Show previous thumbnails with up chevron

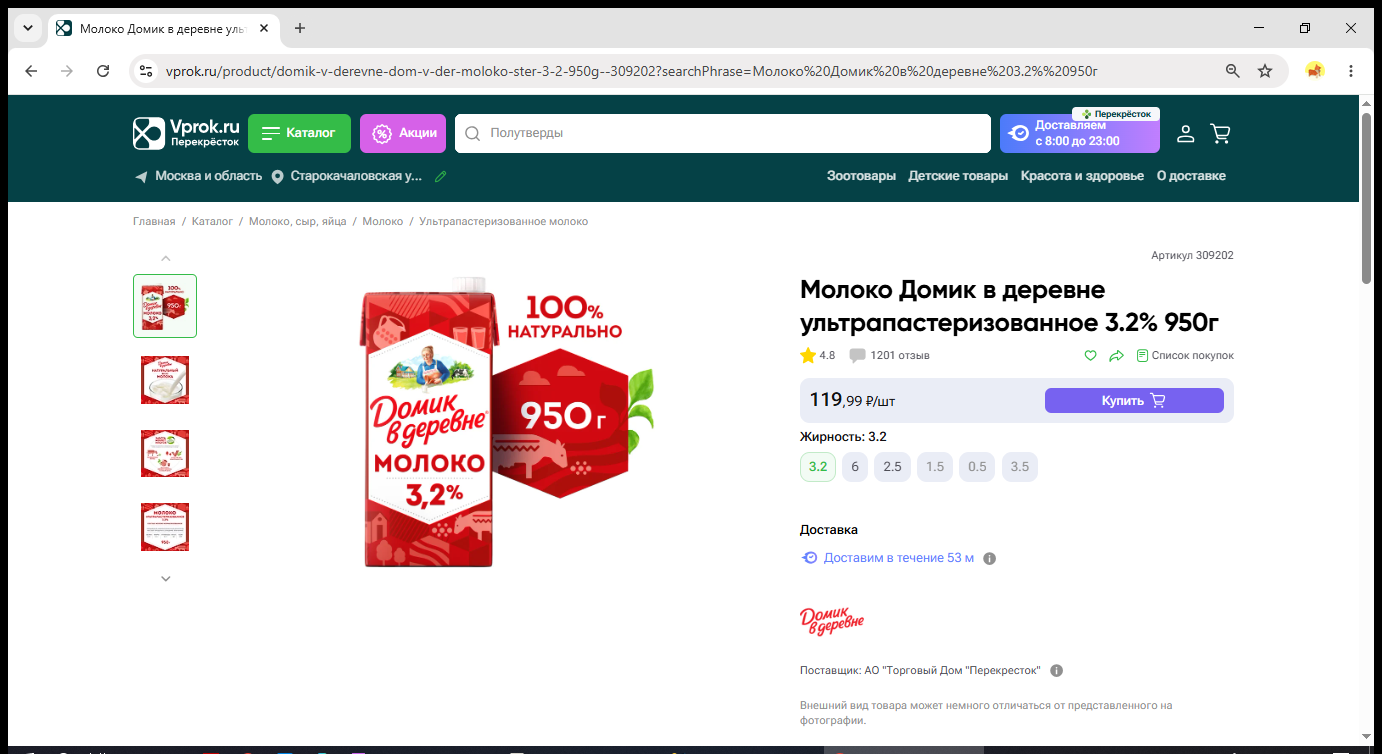[x=166, y=259]
